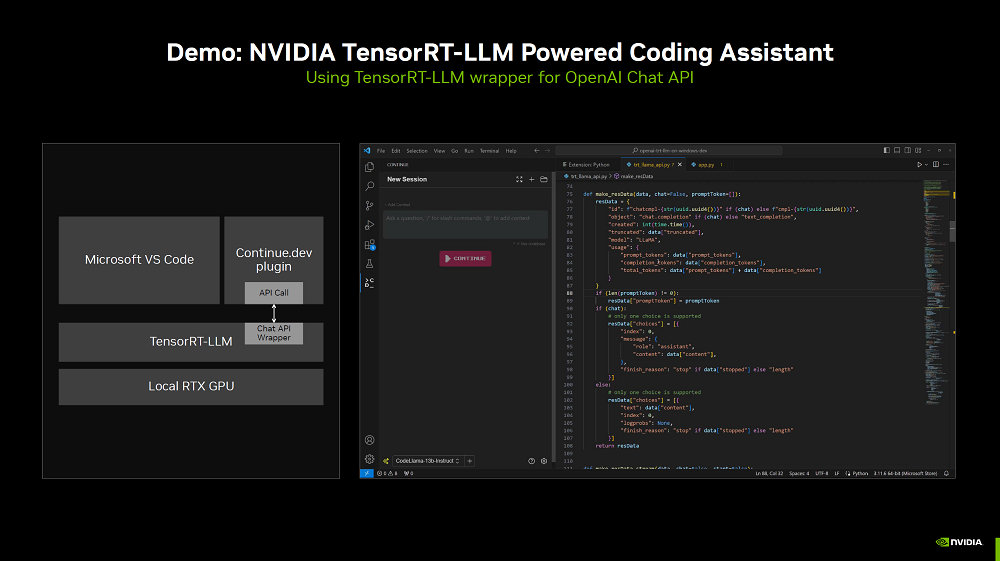Click the Add Context link
The height and width of the screenshot is (561, 1000).
pyautogui.click(x=399, y=205)
